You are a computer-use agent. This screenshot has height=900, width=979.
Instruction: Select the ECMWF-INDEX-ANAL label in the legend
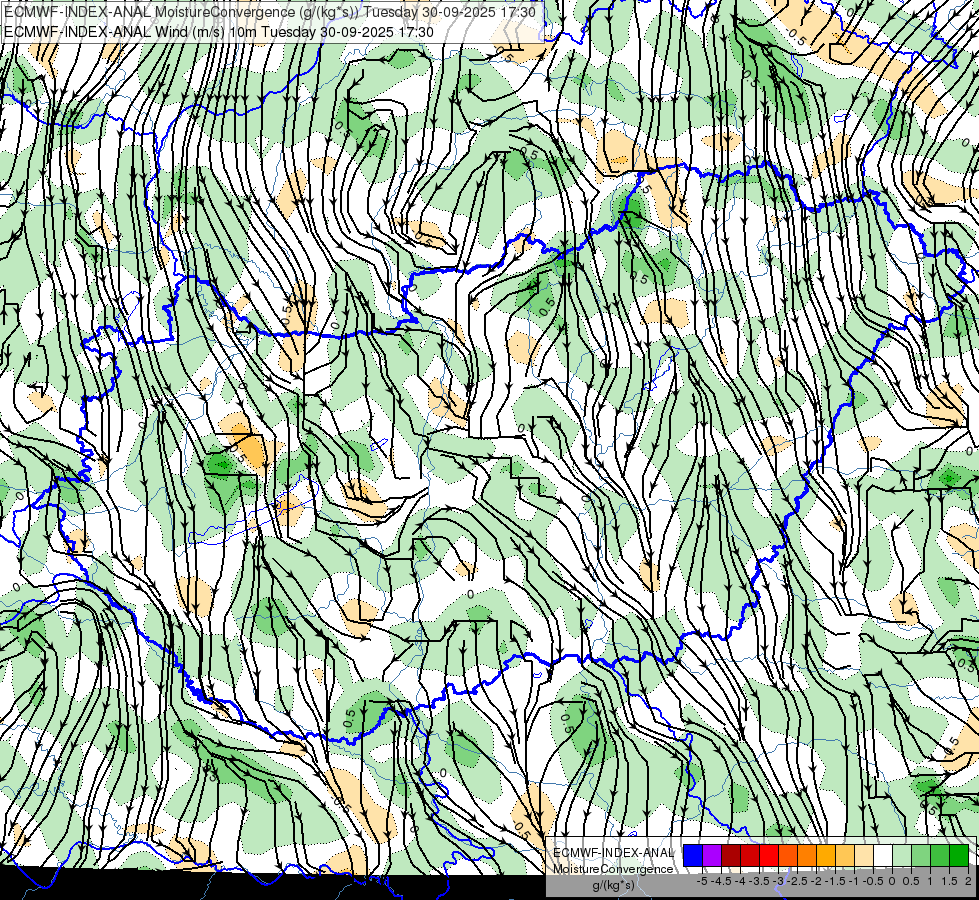pos(613,853)
